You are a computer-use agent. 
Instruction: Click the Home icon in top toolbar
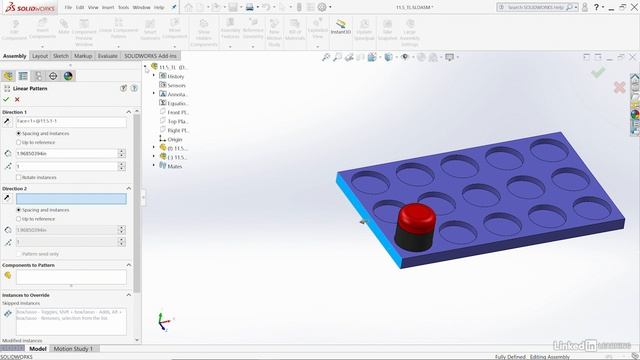188,7
